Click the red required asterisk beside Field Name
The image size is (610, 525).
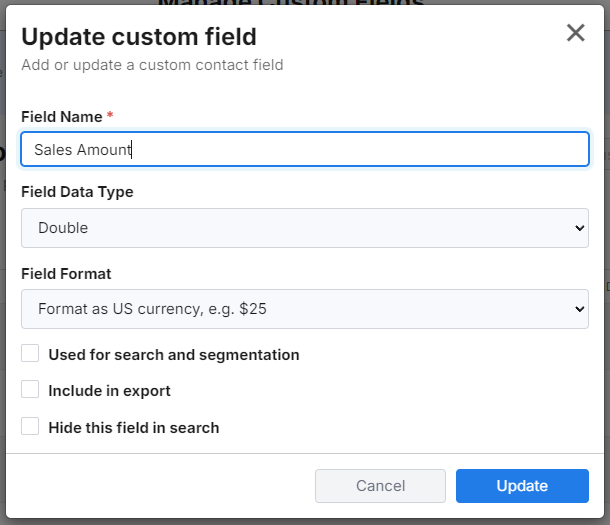[x=110, y=117]
